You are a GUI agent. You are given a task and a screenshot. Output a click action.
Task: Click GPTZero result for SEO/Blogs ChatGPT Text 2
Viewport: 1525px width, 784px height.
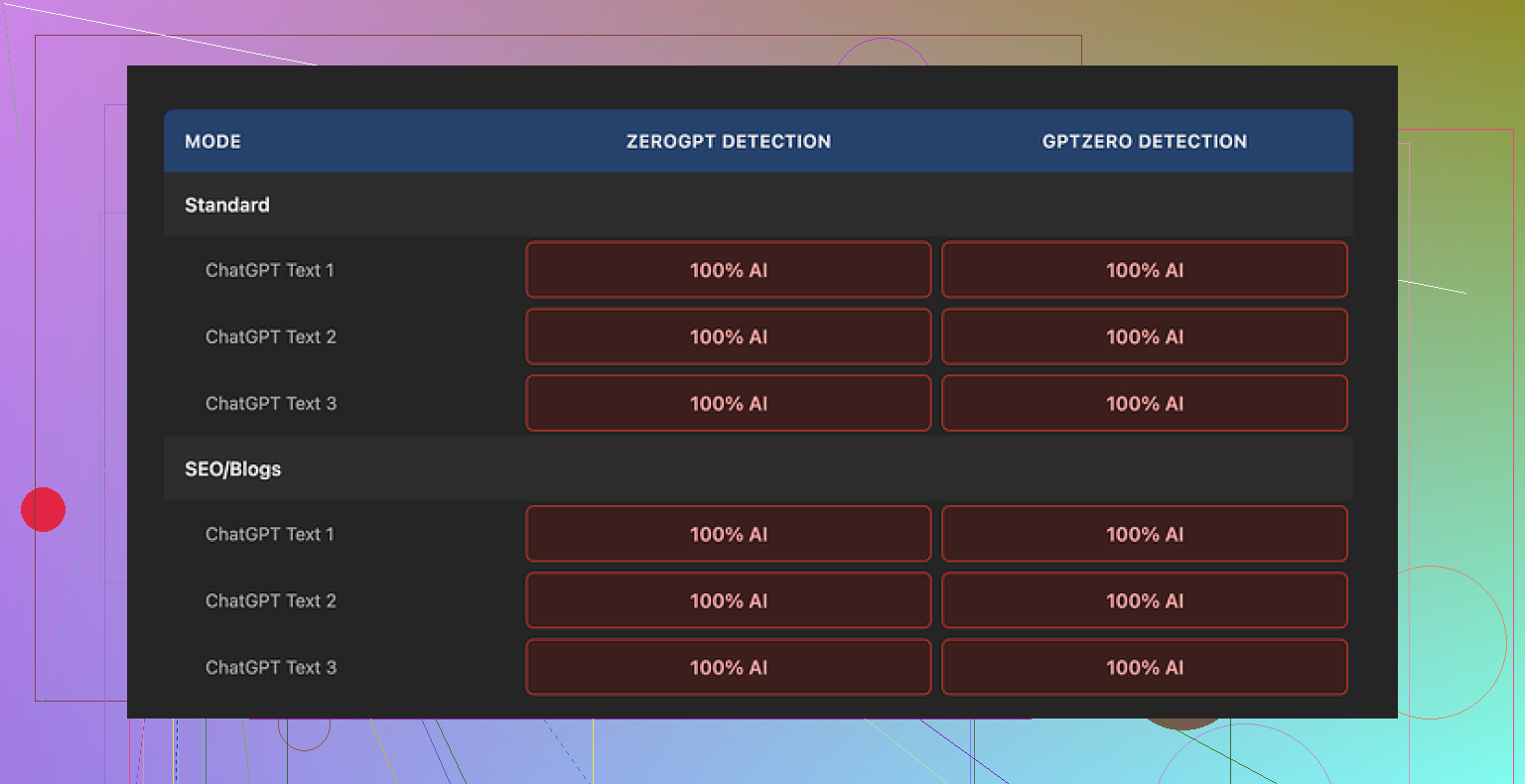[x=1144, y=600]
